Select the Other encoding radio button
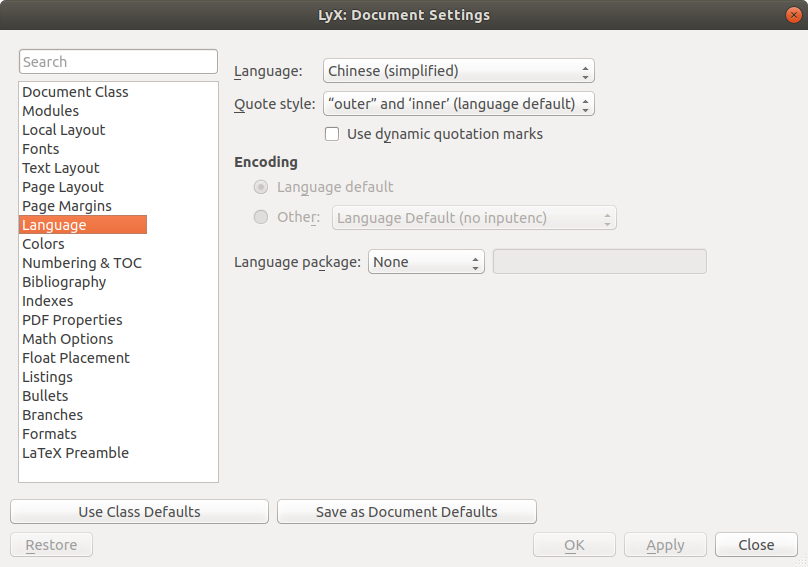Viewport: 808px width, 567px height. point(261,217)
